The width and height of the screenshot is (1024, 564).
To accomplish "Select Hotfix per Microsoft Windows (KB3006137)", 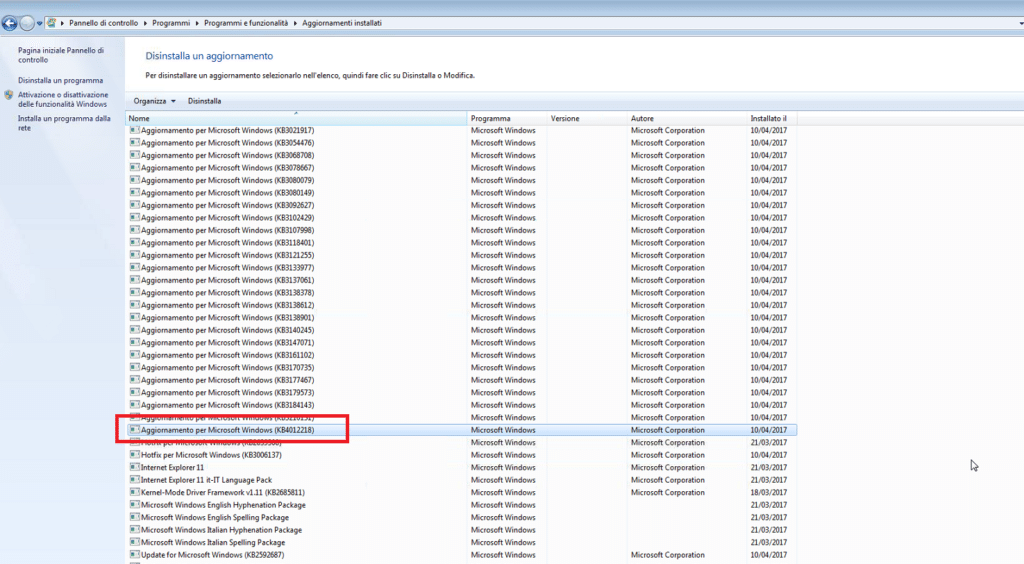I will [x=462, y=455].
